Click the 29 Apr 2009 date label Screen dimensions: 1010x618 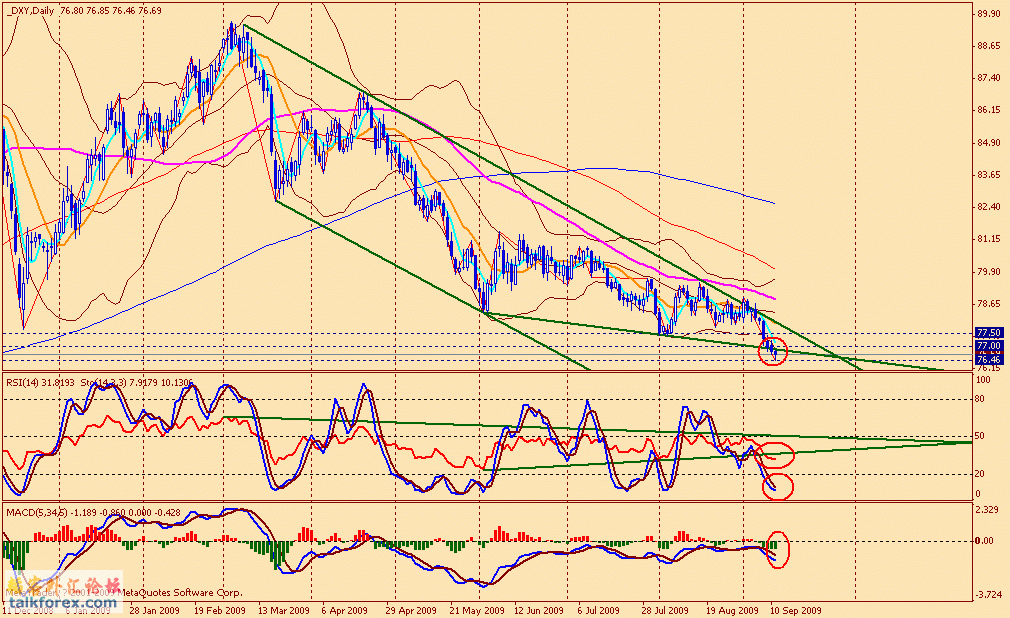pos(411,610)
